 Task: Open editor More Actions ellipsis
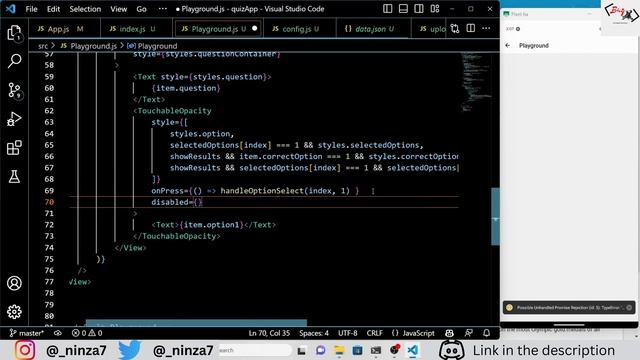[x=486, y=28]
